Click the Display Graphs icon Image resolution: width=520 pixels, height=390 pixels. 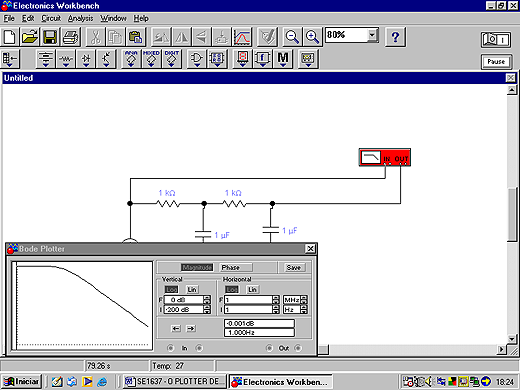tap(242, 37)
